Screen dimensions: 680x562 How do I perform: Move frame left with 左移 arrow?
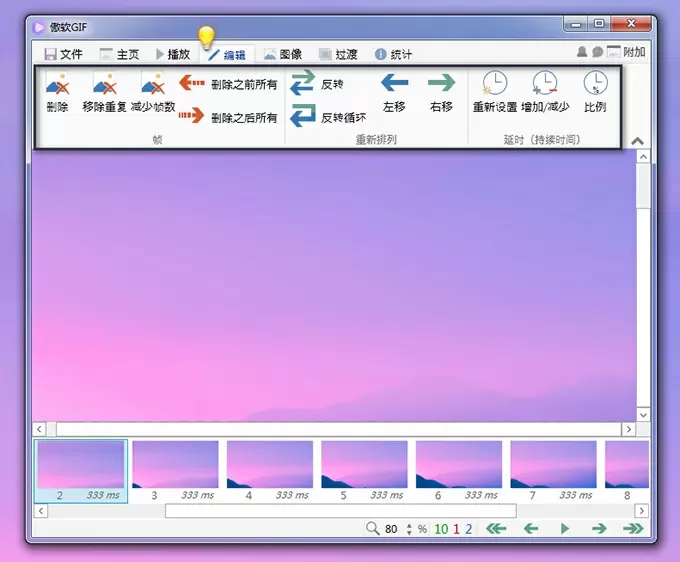[394, 91]
